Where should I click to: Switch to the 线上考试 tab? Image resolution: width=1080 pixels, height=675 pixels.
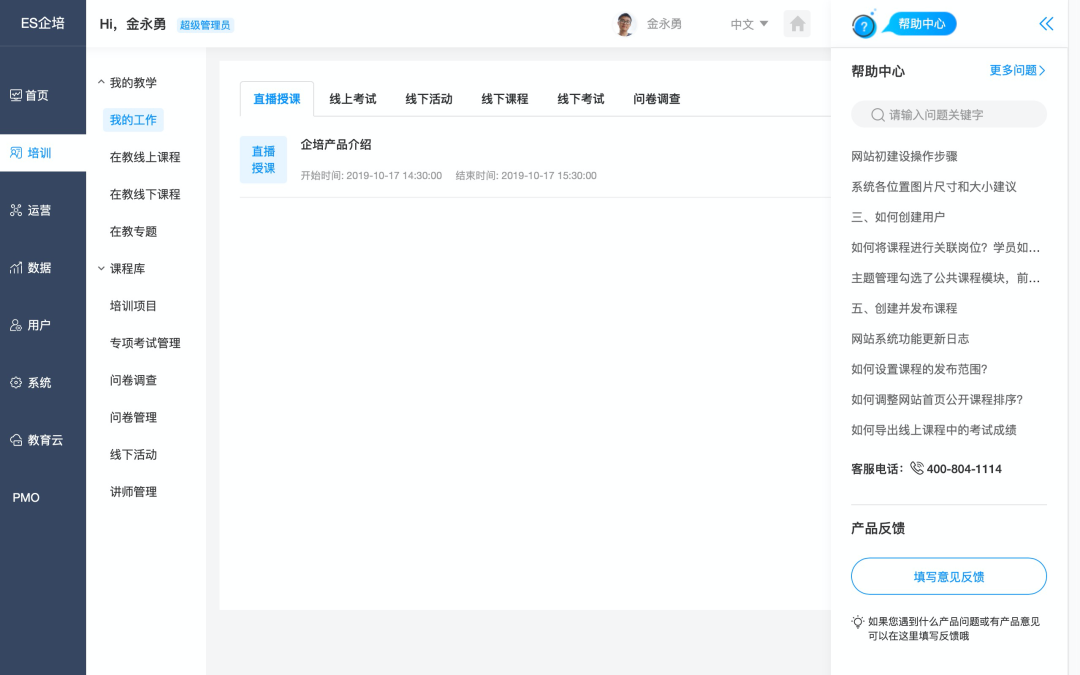[358, 99]
